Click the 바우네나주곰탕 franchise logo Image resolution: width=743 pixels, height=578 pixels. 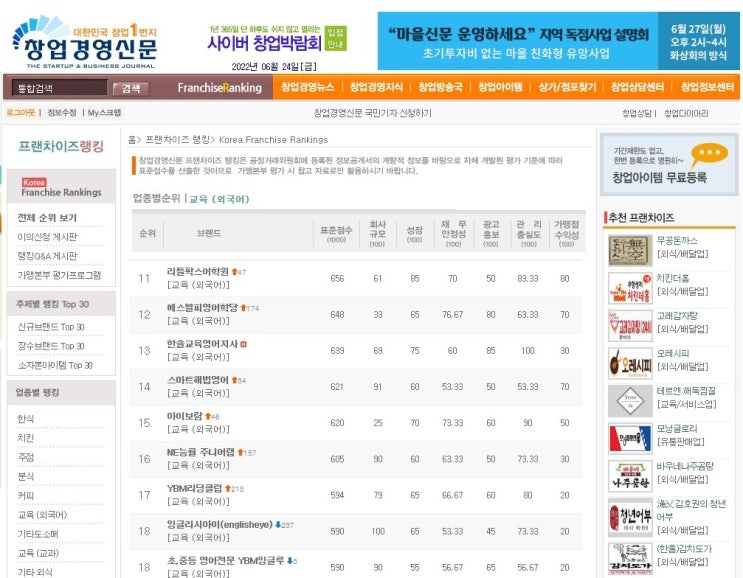click(630, 476)
